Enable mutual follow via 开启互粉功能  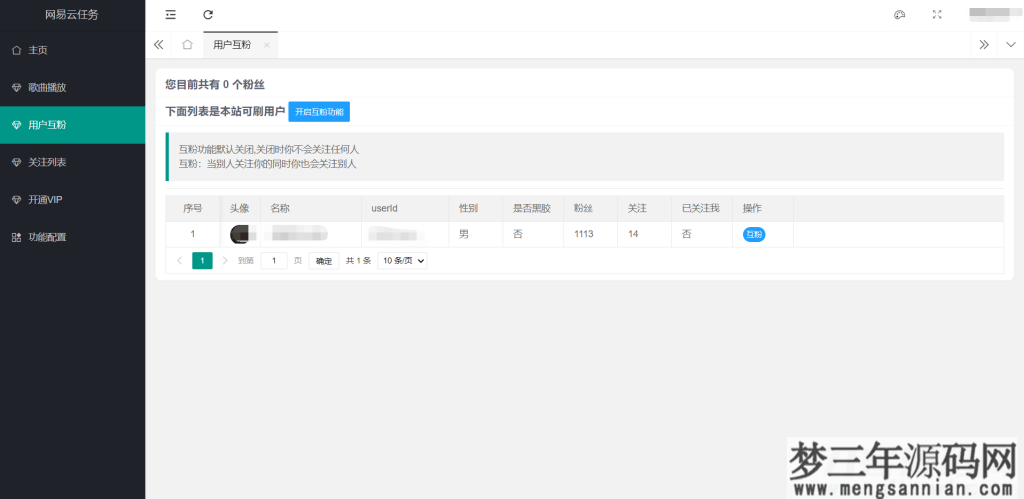[319, 112]
